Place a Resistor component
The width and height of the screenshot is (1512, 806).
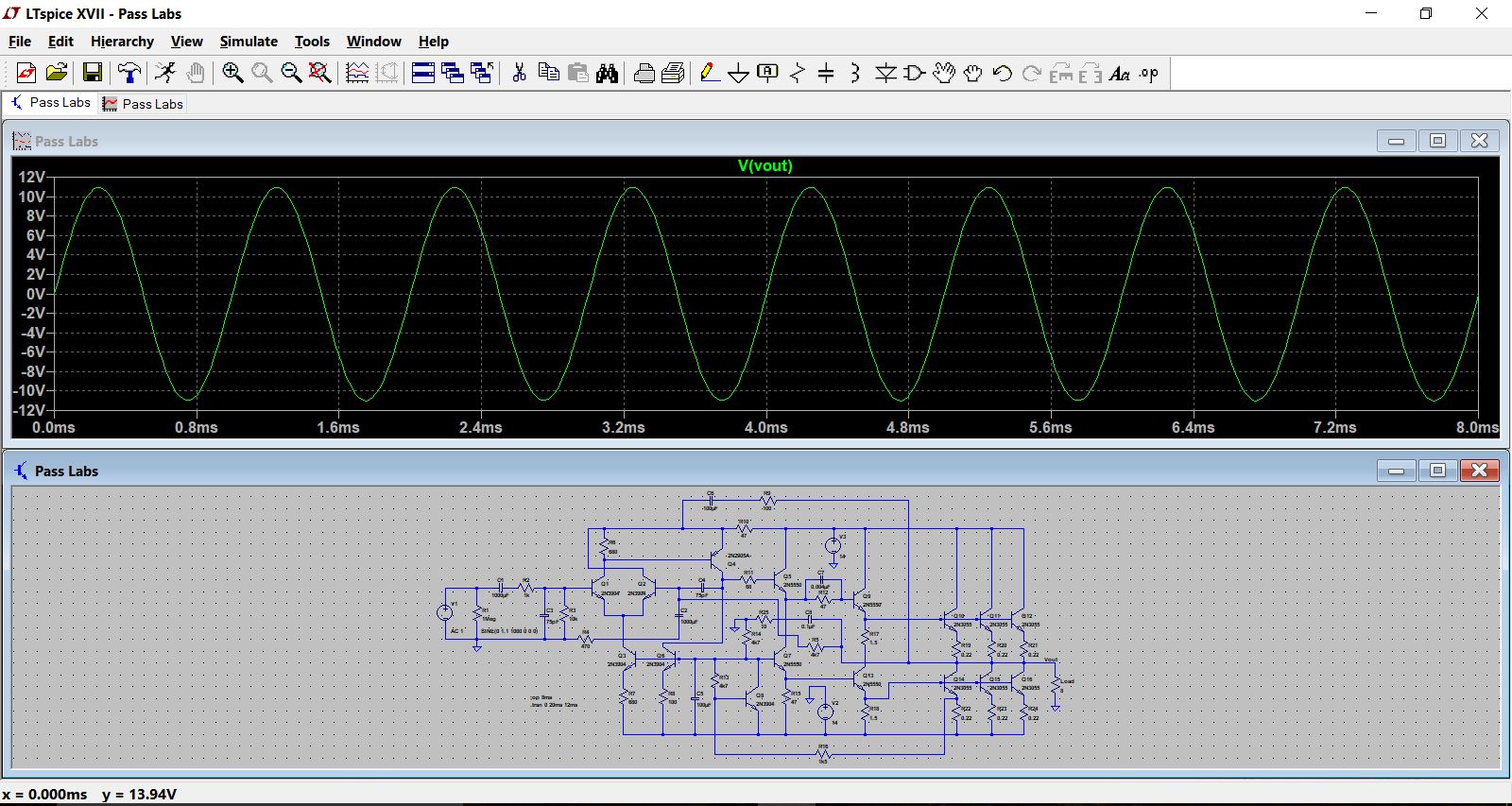click(x=798, y=73)
